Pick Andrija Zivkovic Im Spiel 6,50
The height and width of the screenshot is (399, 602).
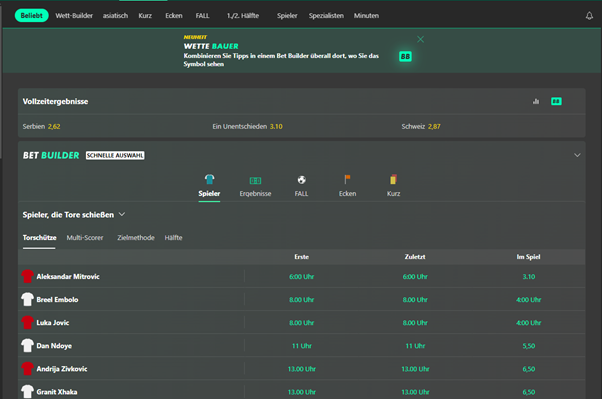529,369
